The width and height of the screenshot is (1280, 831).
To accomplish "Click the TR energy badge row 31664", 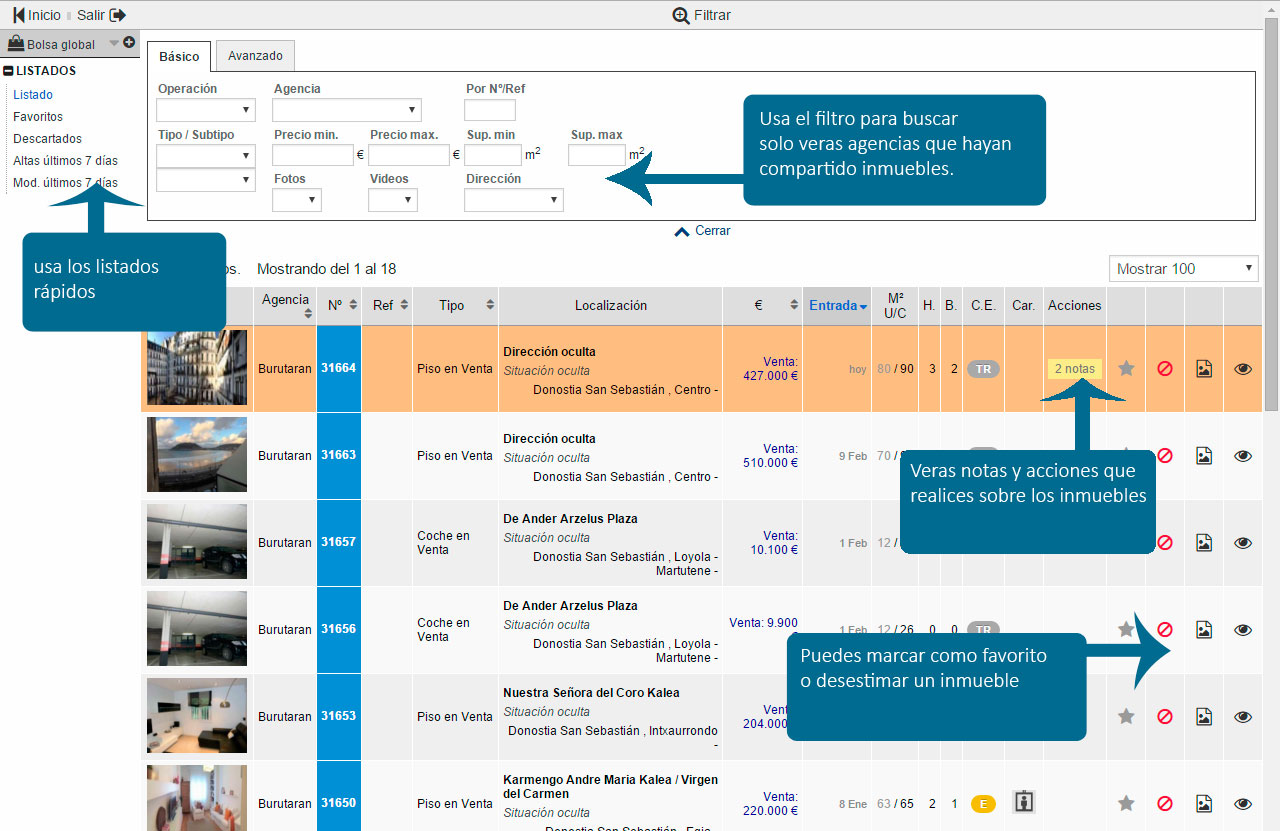I will (984, 369).
